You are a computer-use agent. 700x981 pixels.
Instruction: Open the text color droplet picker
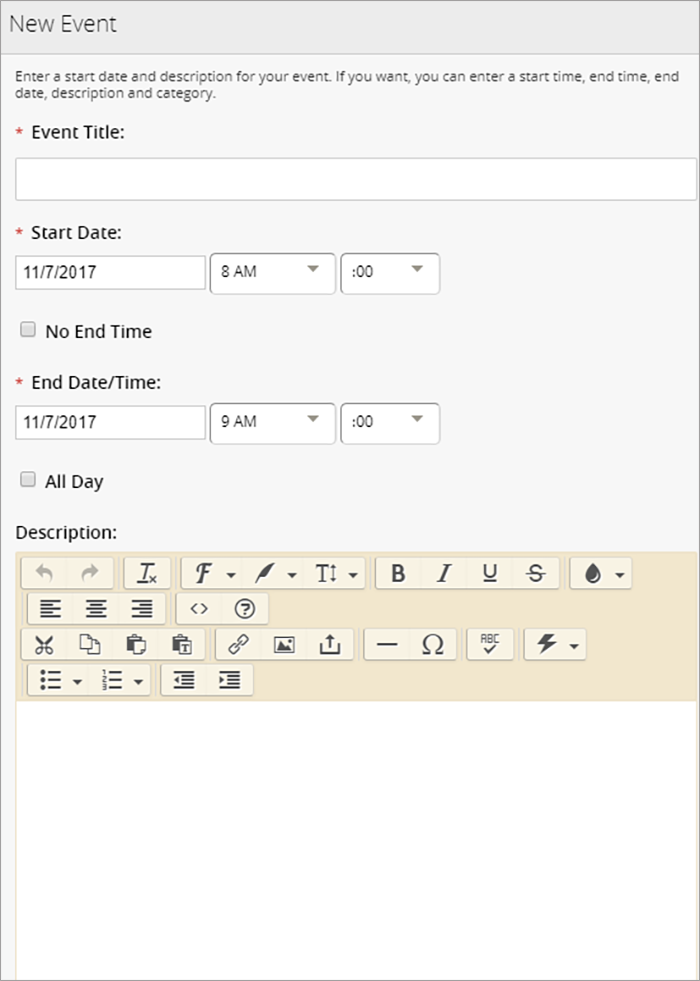[600, 573]
